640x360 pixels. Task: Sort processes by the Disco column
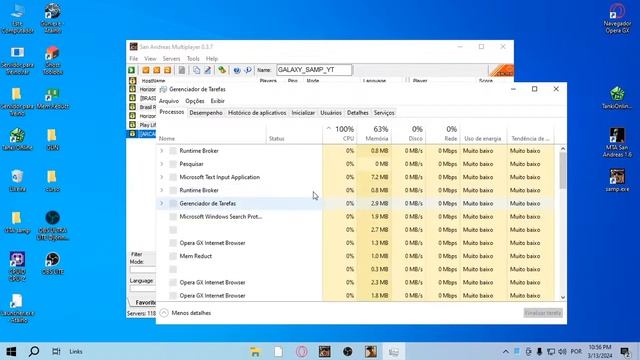click(409, 133)
